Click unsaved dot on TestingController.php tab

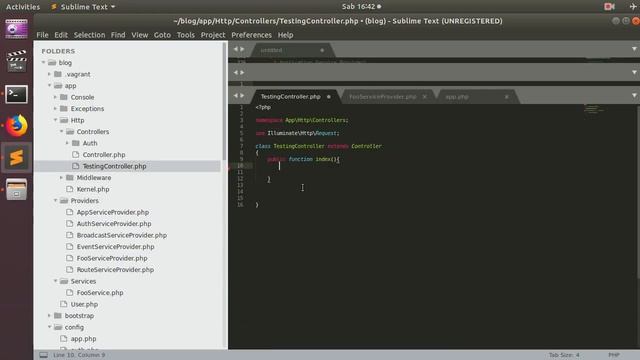(x=329, y=97)
